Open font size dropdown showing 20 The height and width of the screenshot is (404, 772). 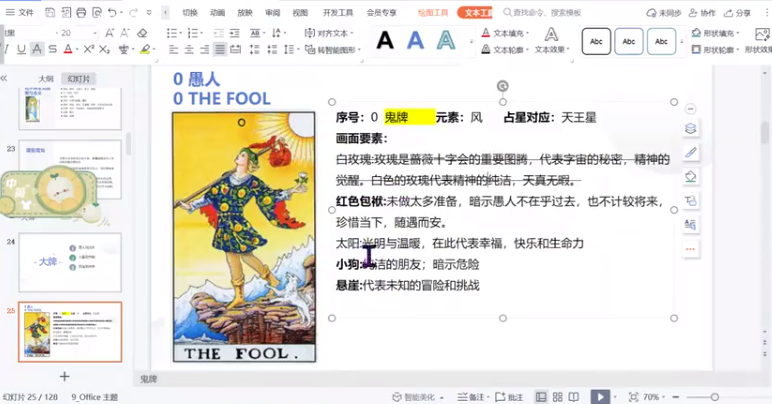click(x=95, y=33)
